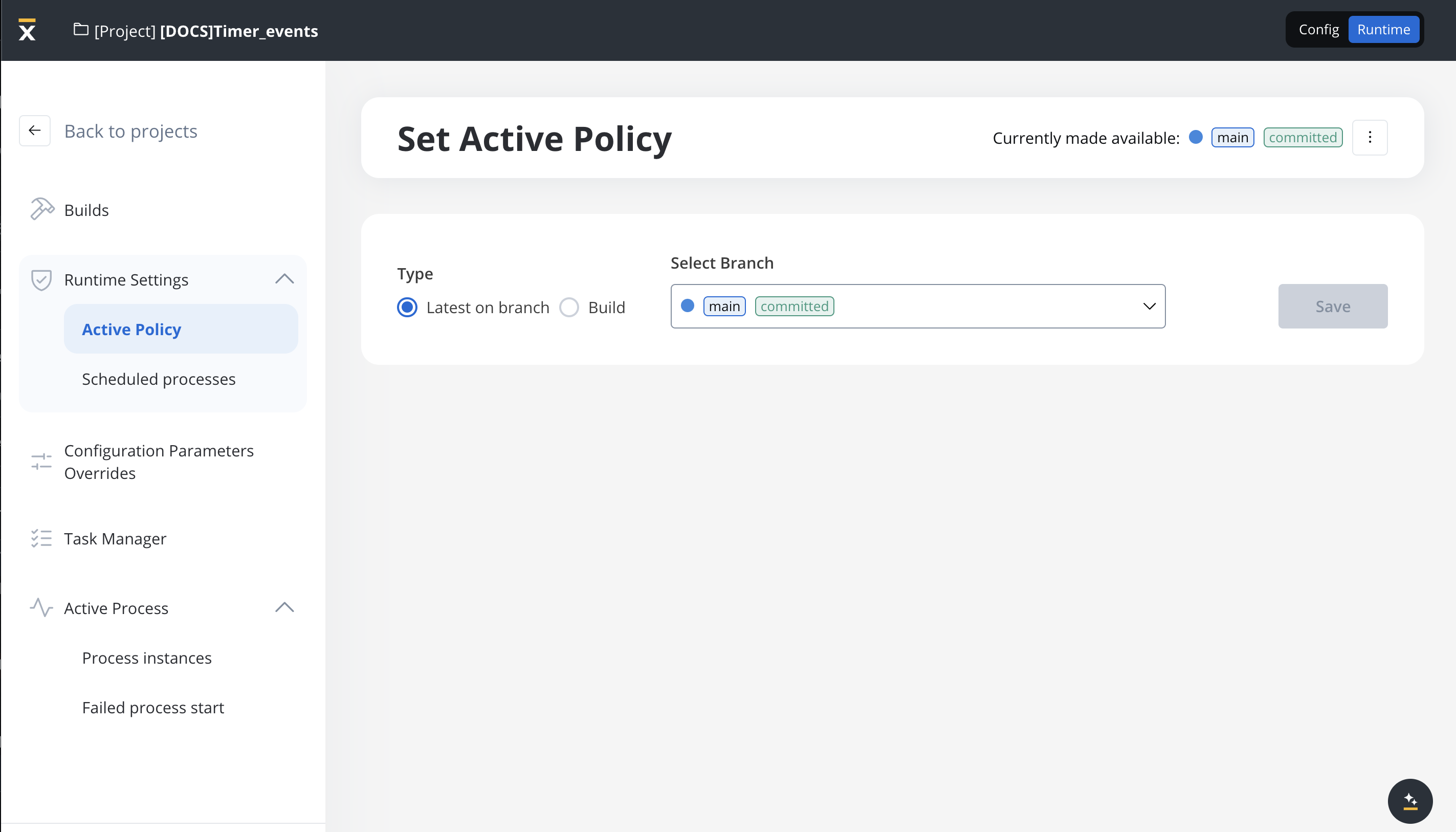
Task: Click the Configuration Parameters sliders icon
Action: (x=41, y=462)
